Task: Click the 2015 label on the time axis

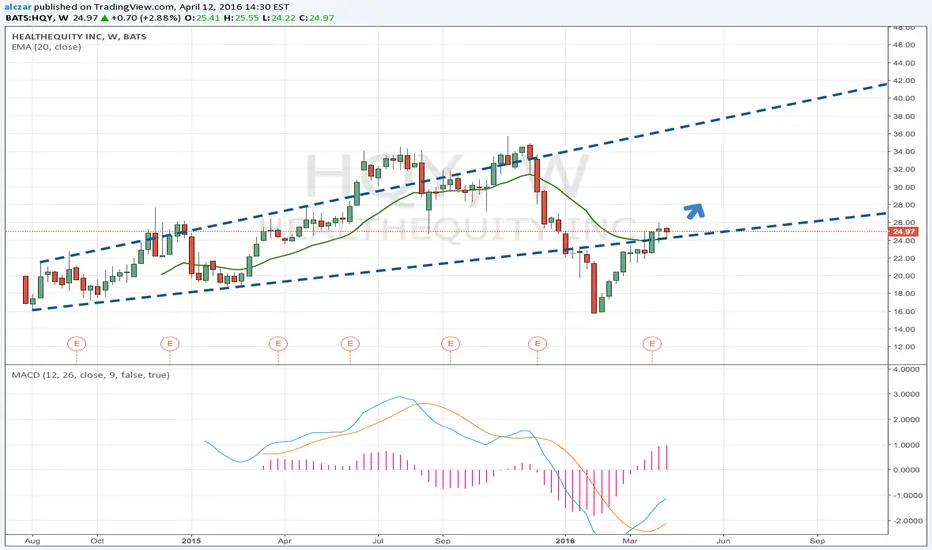Action: [191, 541]
